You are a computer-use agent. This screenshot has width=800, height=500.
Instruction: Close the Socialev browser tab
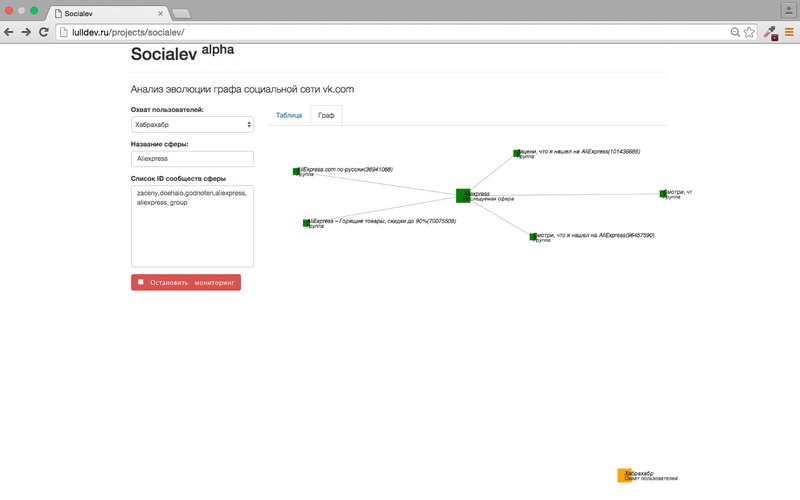click(160, 13)
